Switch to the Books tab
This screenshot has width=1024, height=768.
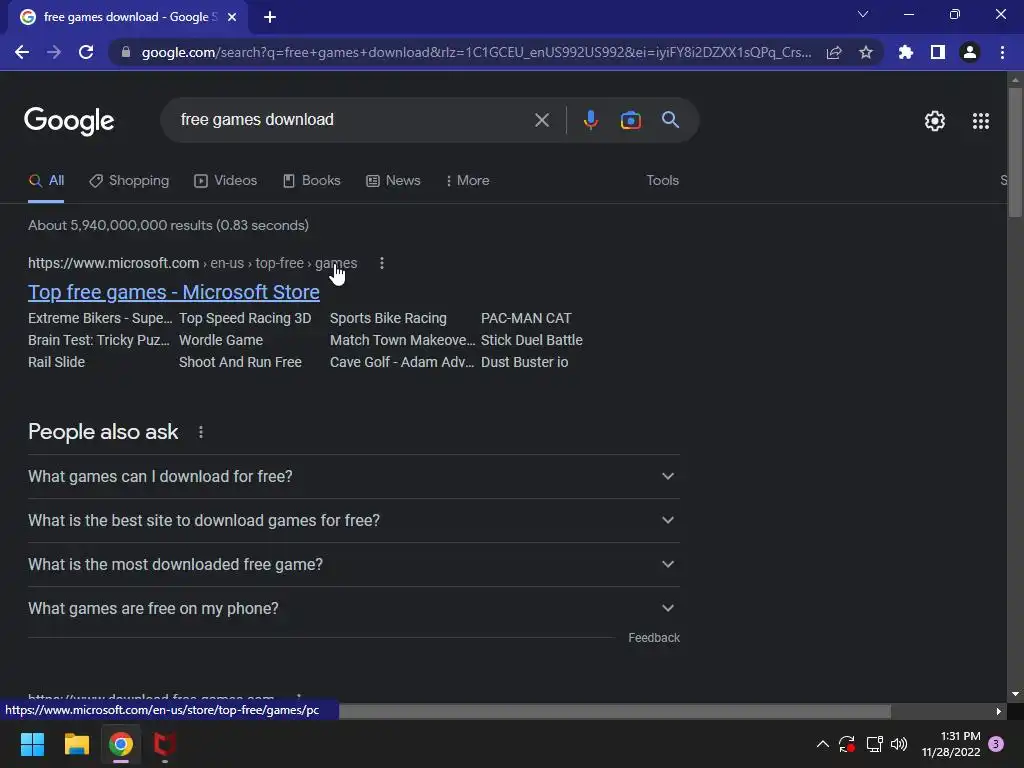point(312,181)
